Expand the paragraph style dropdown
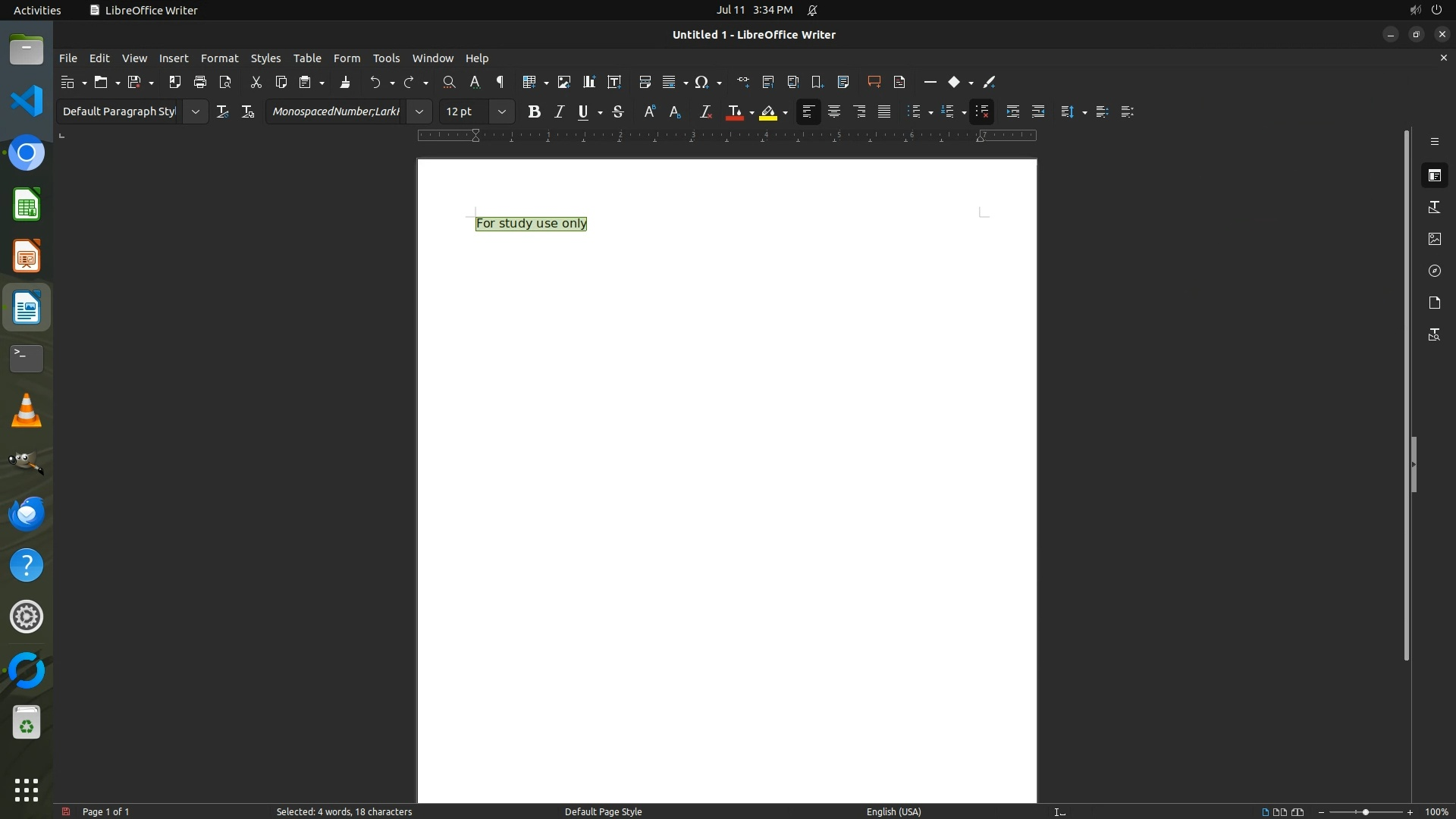This screenshot has height=819, width=1456. pos(196,111)
